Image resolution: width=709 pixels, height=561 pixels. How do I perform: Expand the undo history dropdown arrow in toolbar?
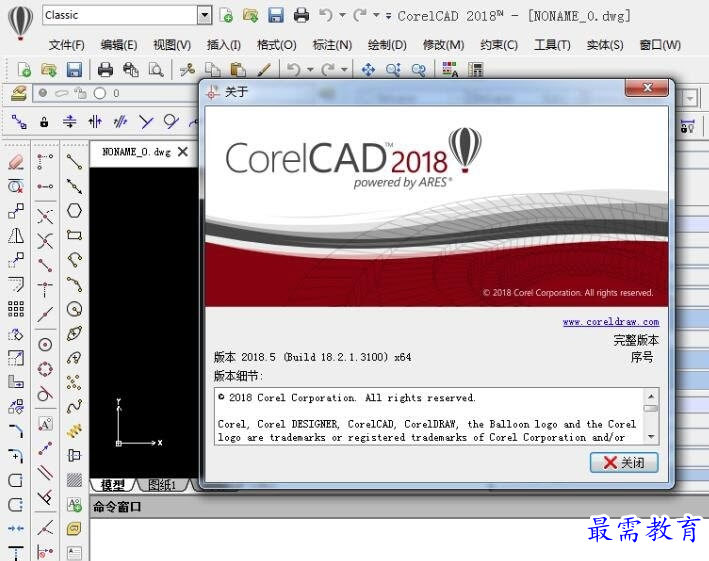coord(310,70)
